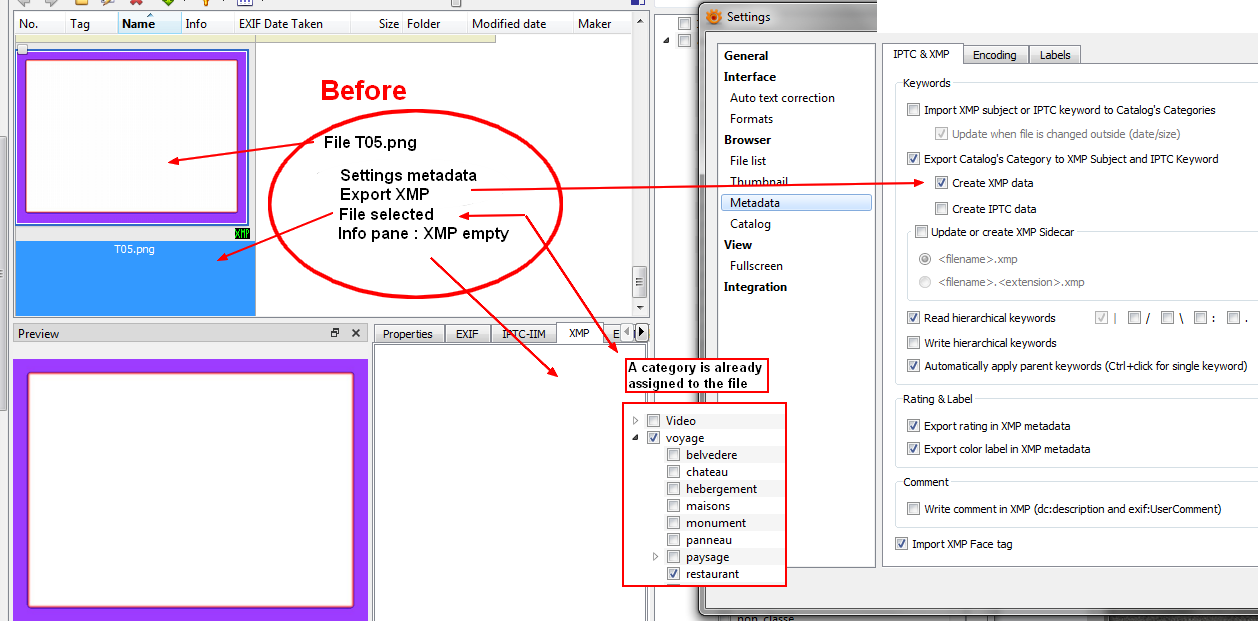
Task: Uncheck Export color label in XMP metadata
Action: click(x=913, y=449)
